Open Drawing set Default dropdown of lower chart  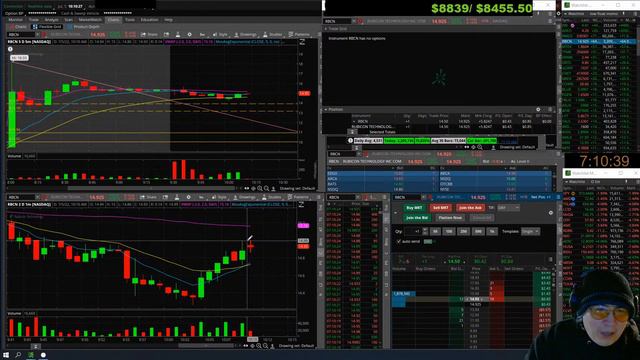tap(297, 346)
